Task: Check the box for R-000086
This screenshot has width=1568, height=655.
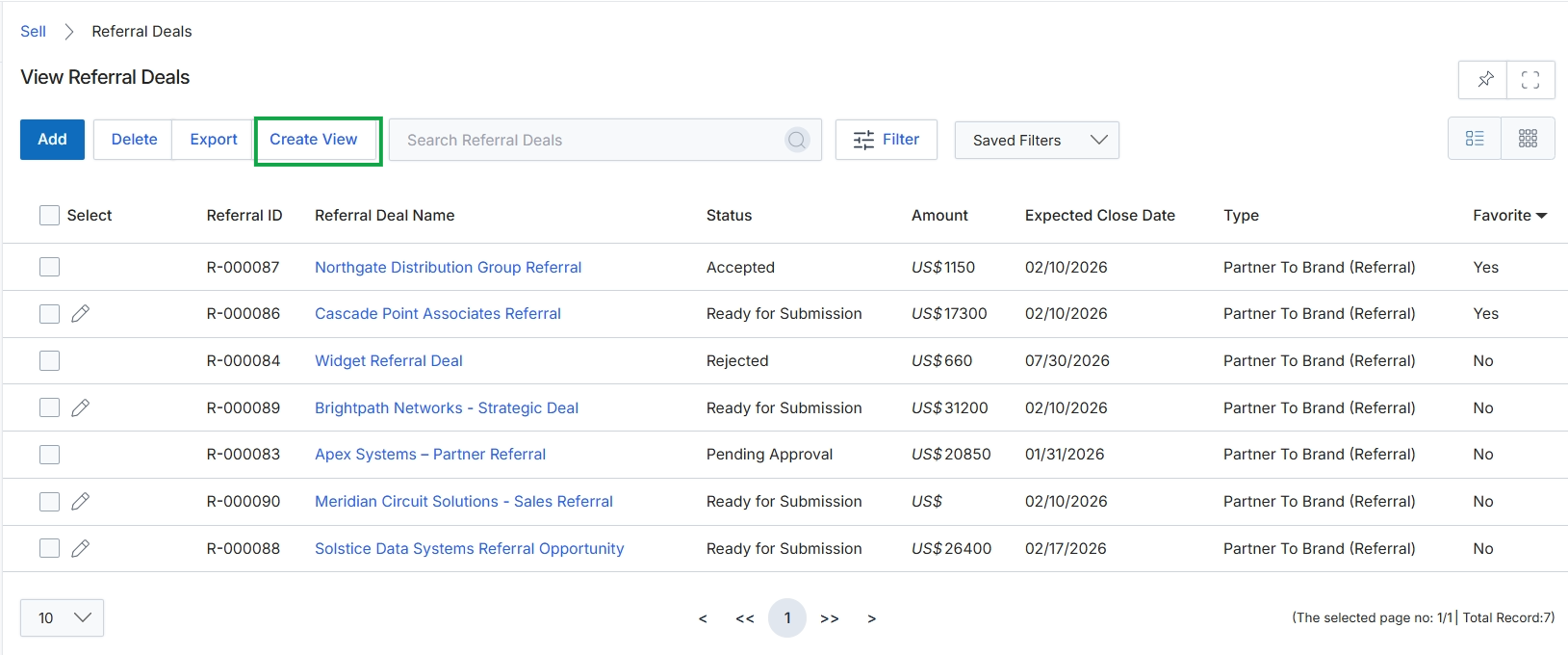Action: pyautogui.click(x=49, y=314)
